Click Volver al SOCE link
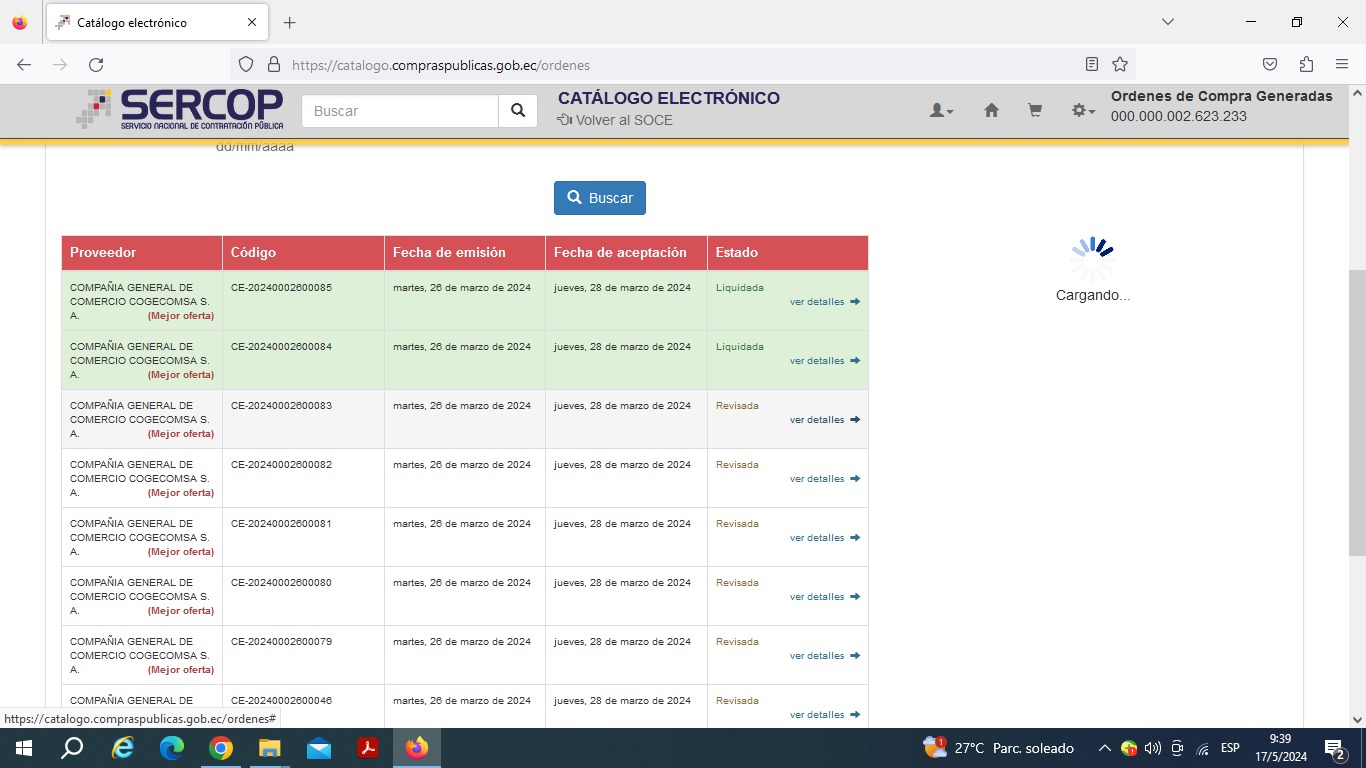 click(615, 120)
